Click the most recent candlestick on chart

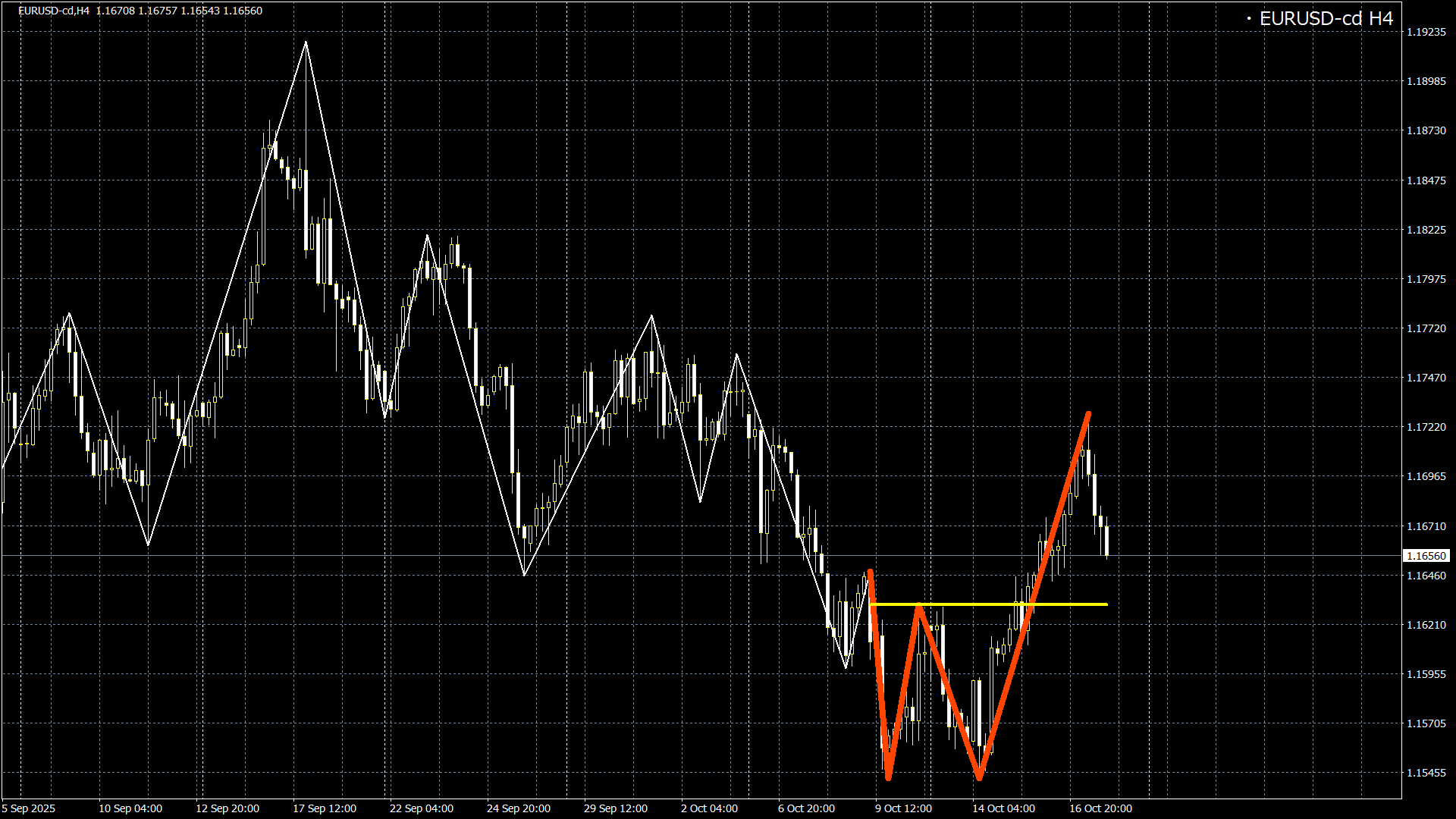(1107, 540)
